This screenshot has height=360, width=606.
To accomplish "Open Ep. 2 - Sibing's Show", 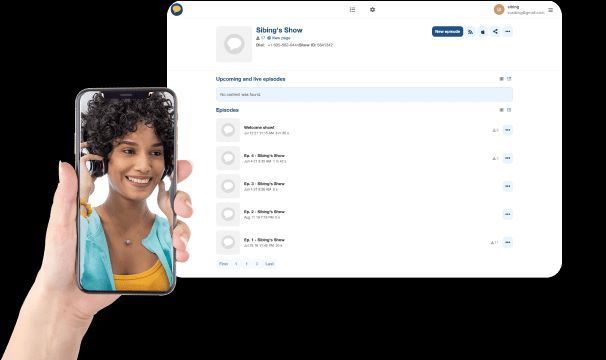I will click(x=264, y=212).
